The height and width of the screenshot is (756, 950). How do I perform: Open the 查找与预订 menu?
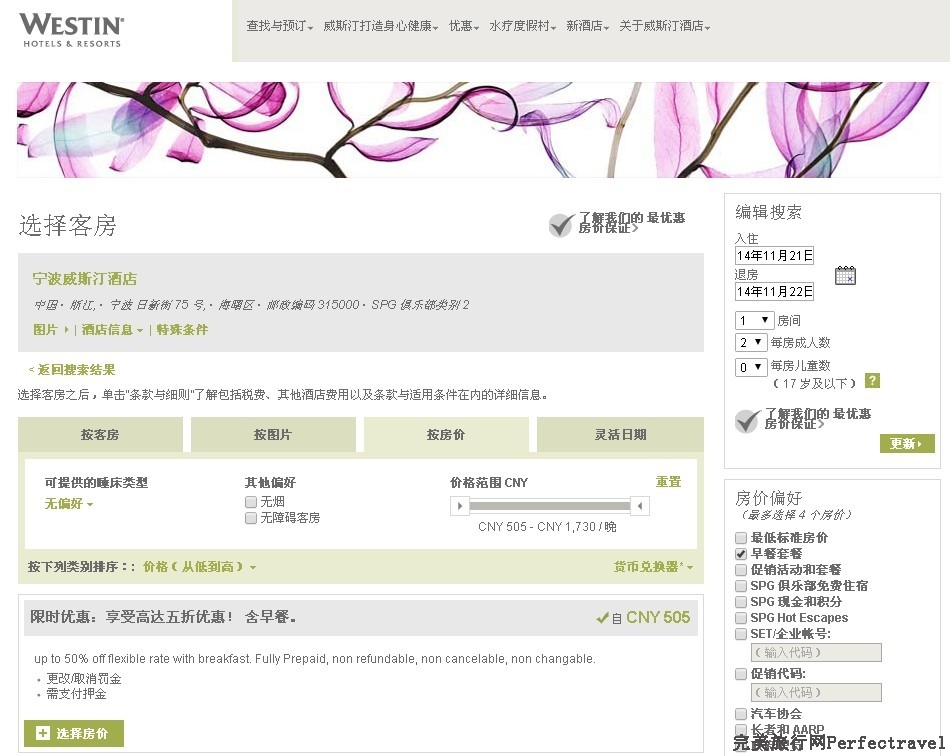[x=279, y=26]
